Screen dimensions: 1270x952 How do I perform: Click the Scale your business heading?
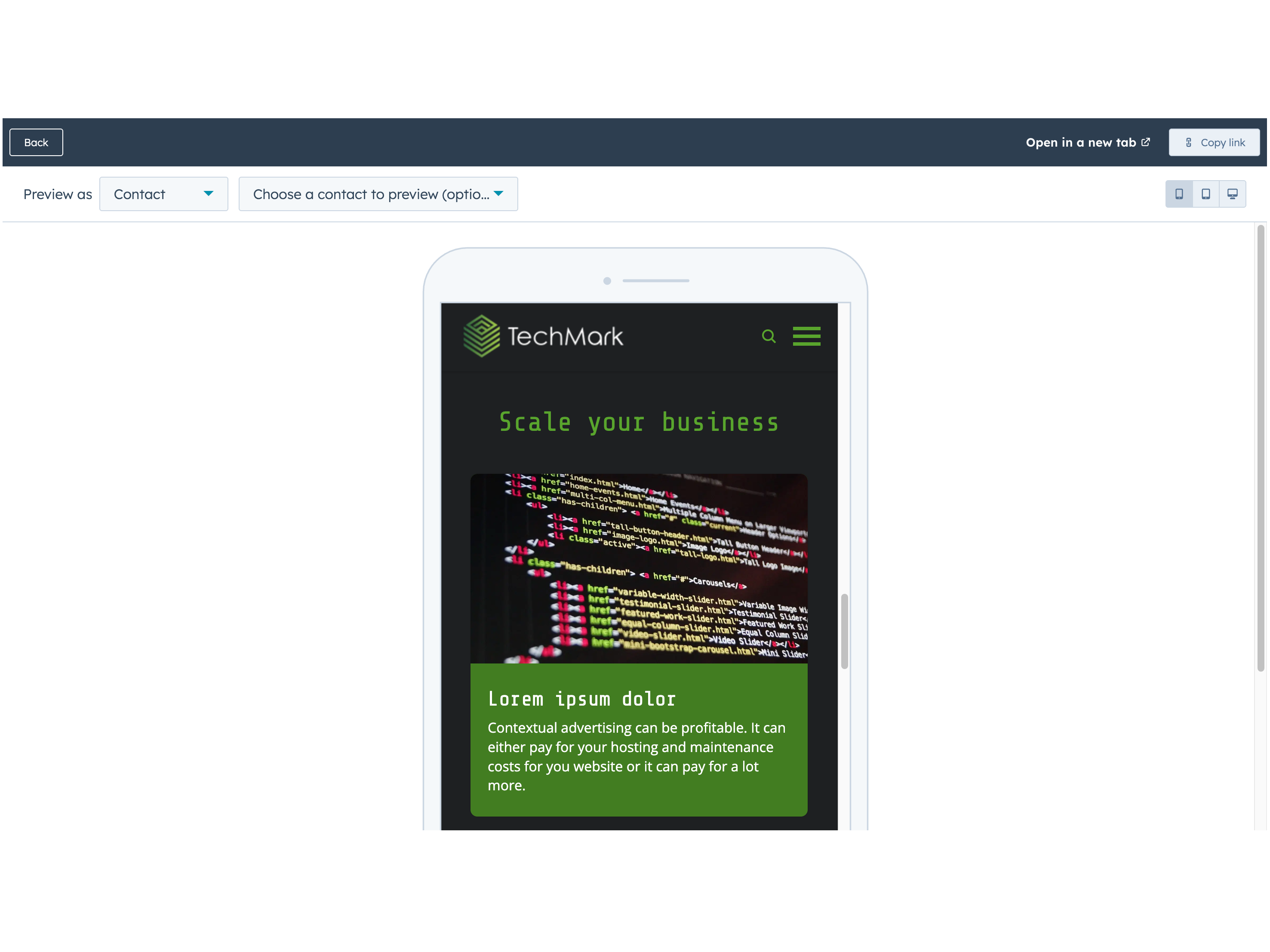point(639,423)
